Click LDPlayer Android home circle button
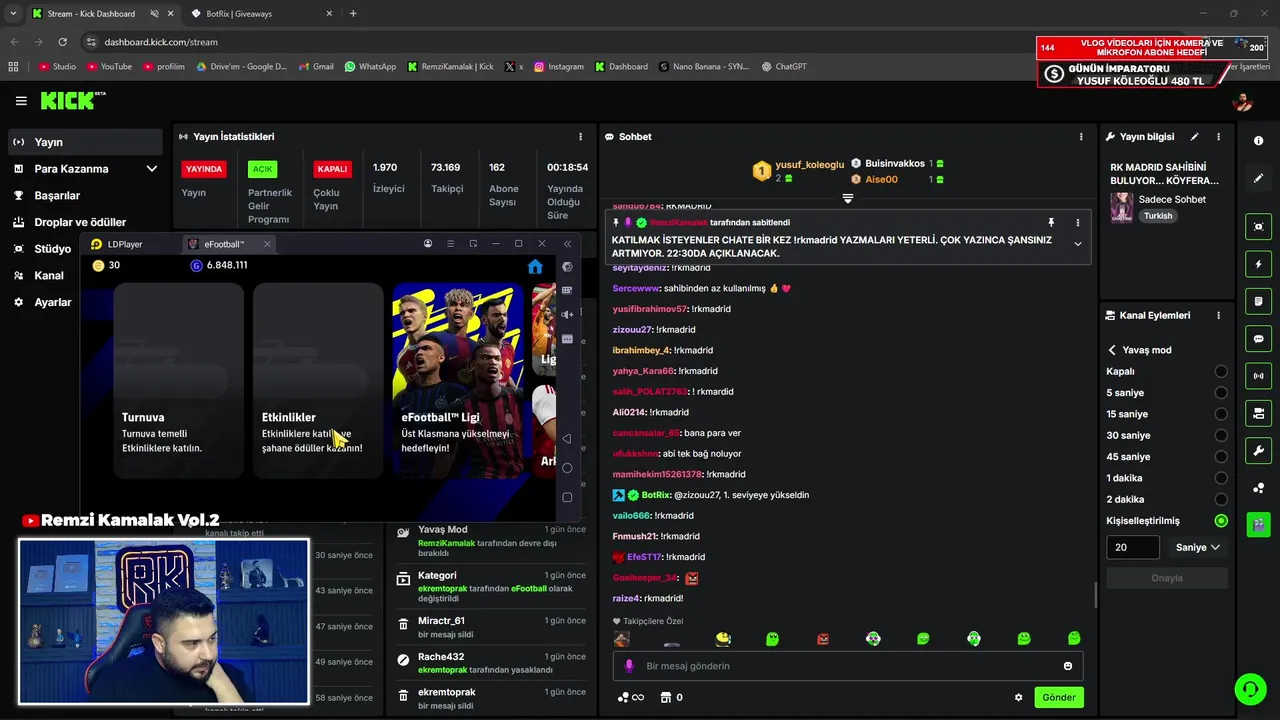 (x=567, y=468)
